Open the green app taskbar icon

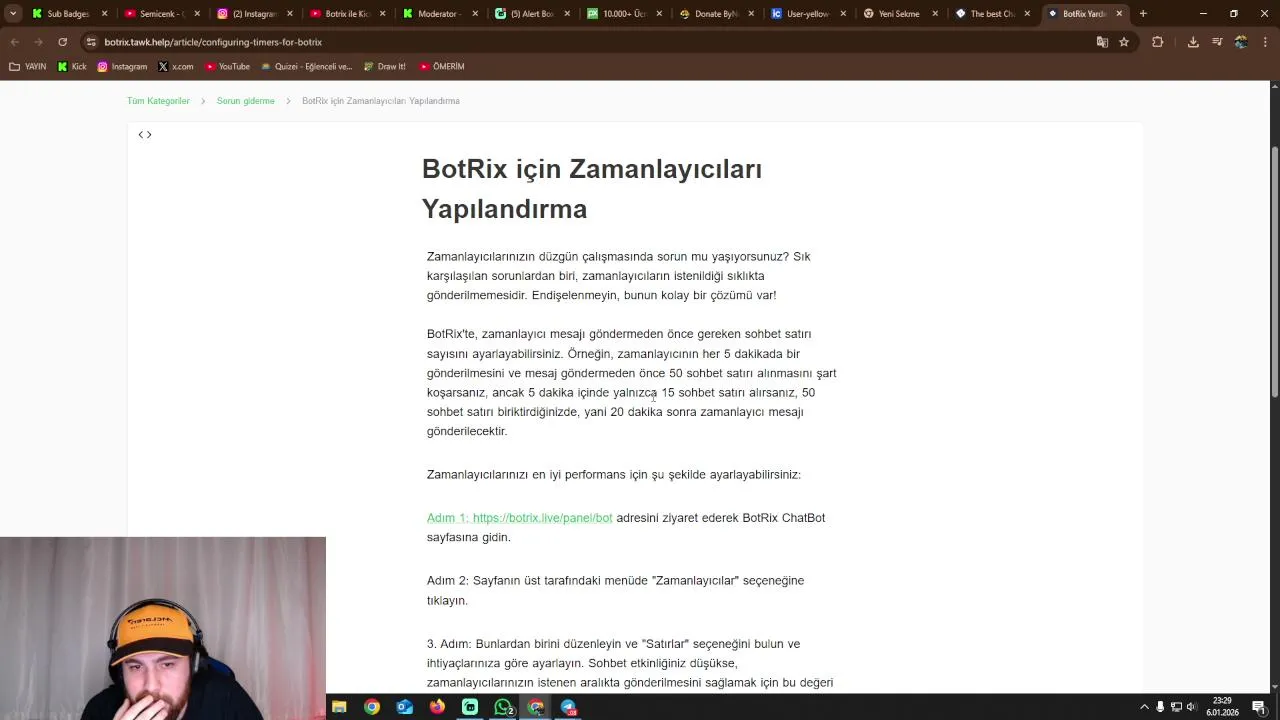point(470,707)
